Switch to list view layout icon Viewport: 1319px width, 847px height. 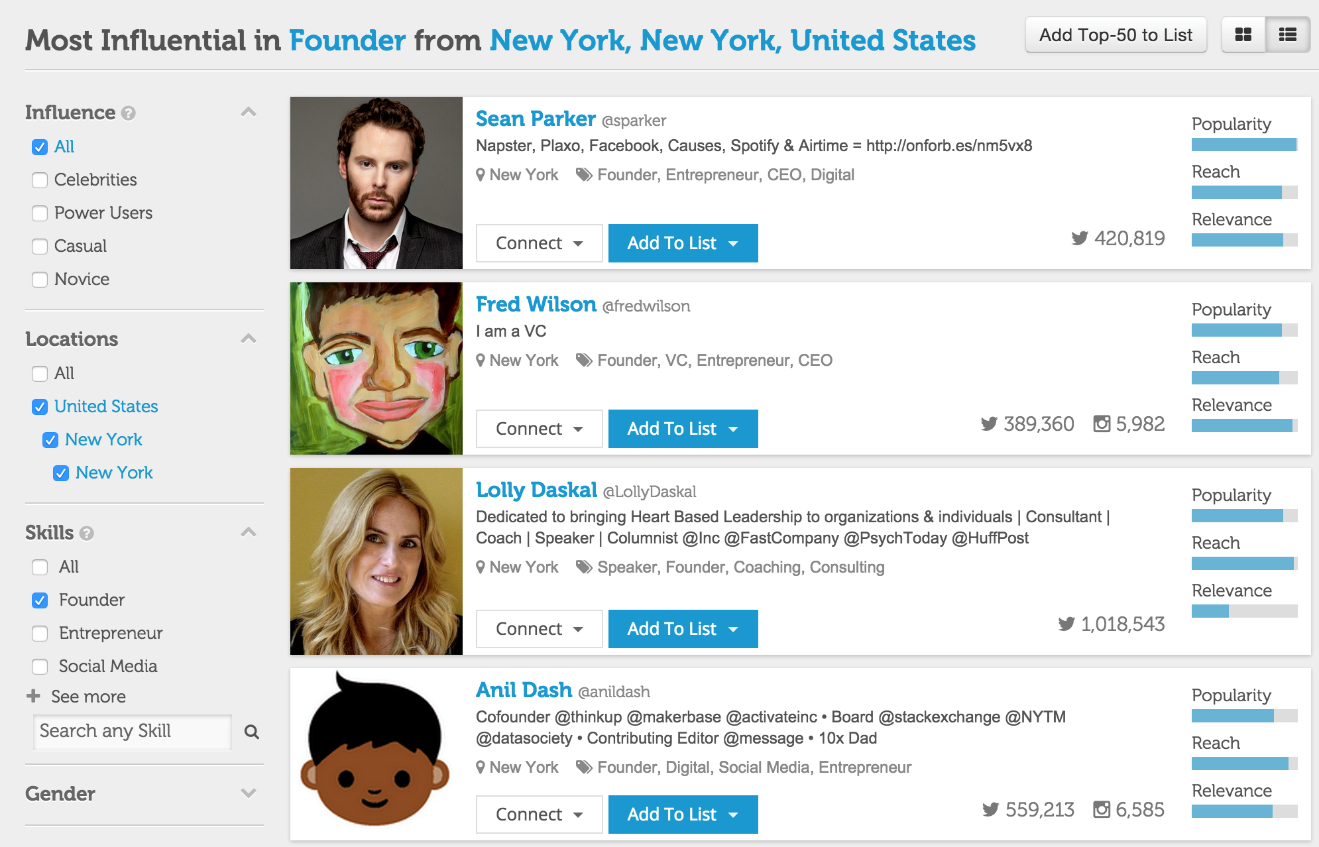1288,35
